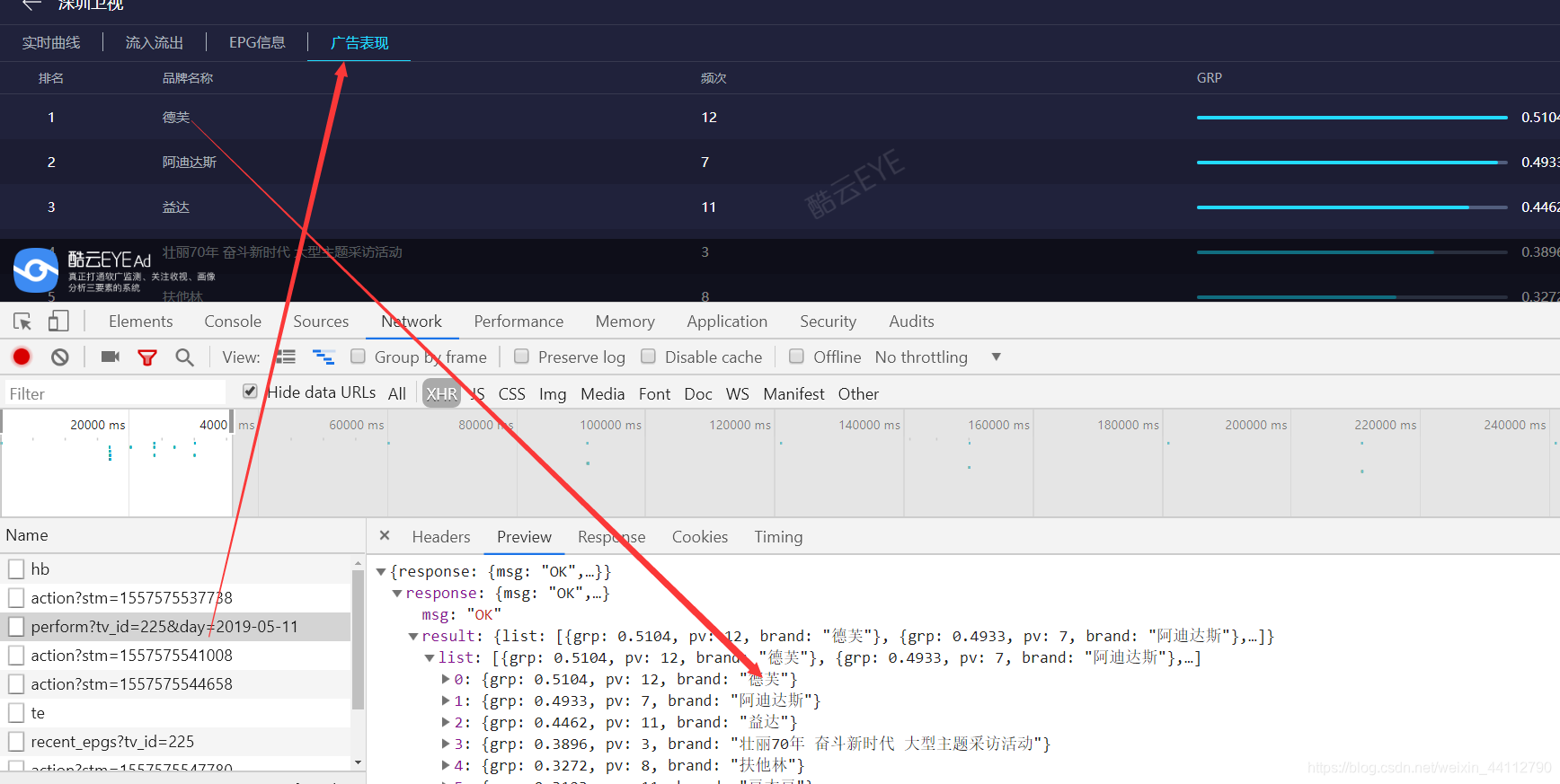
Task: Expand list item 3 壮丽70年
Action: [x=446, y=744]
